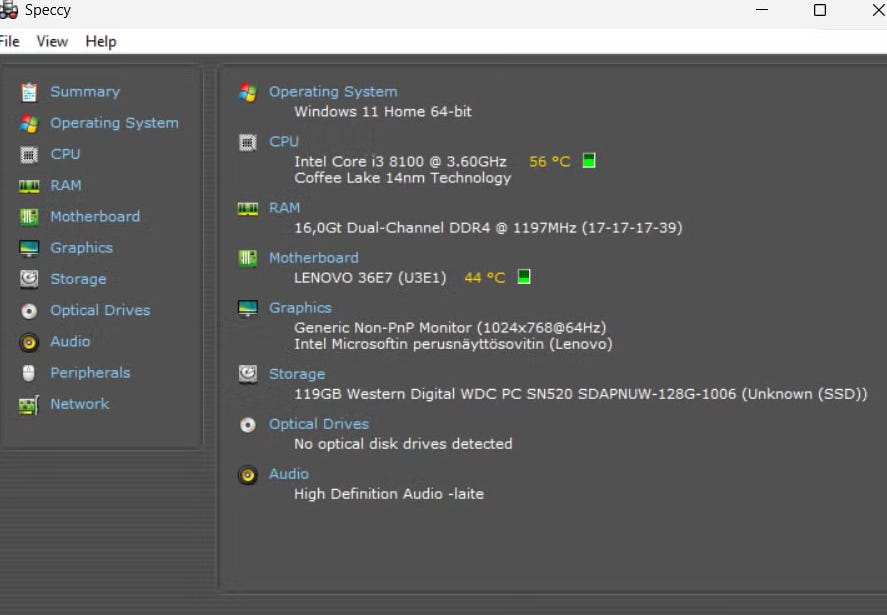
Task: Click the Motherboard icon in sidebar
Action: [x=29, y=217]
